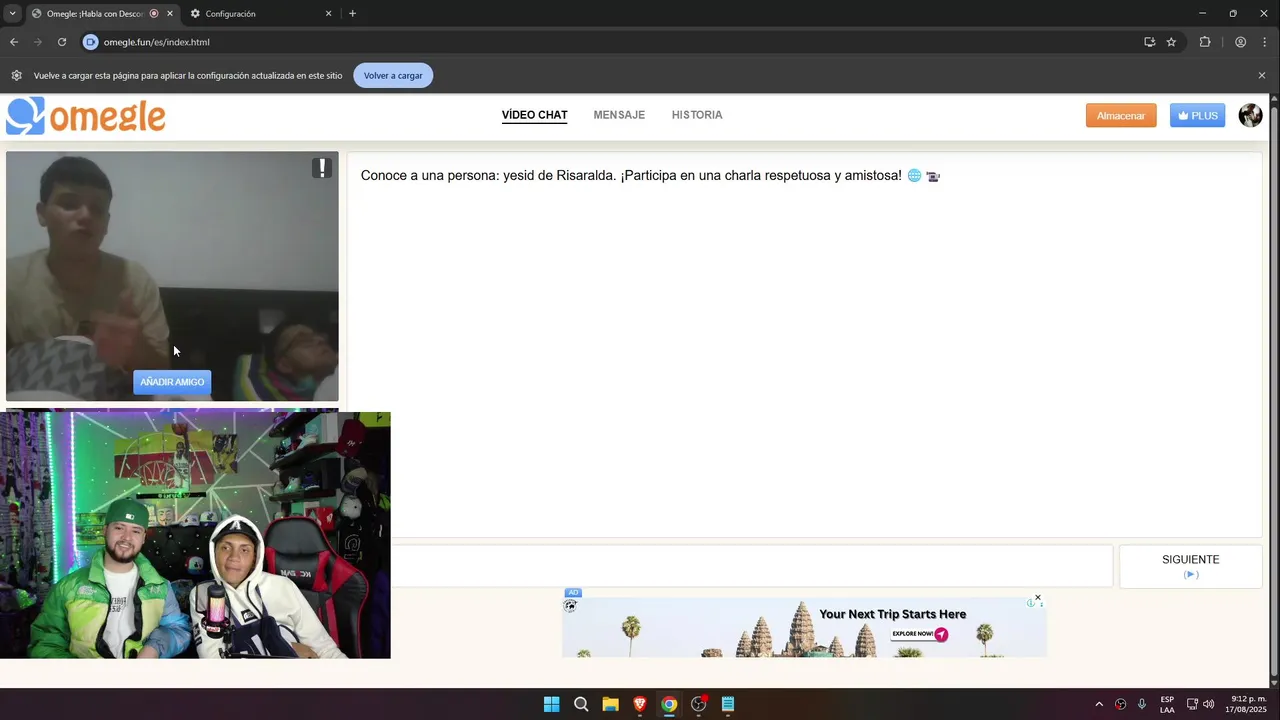Click the orange Almacenar button
The width and height of the screenshot is (1280, 720).
coord(1121,115)
